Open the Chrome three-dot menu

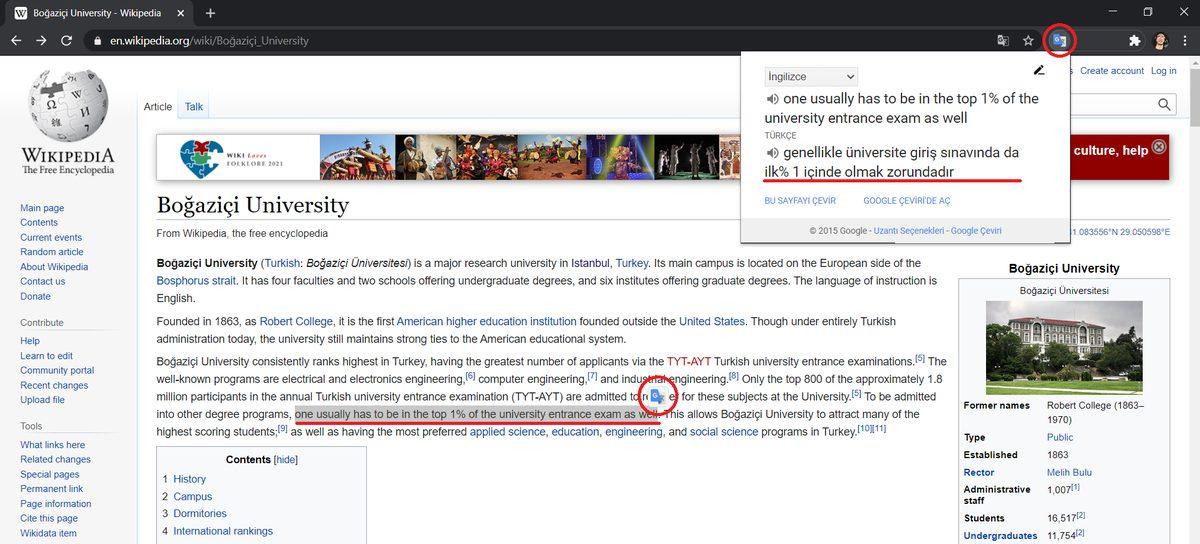1186,41
